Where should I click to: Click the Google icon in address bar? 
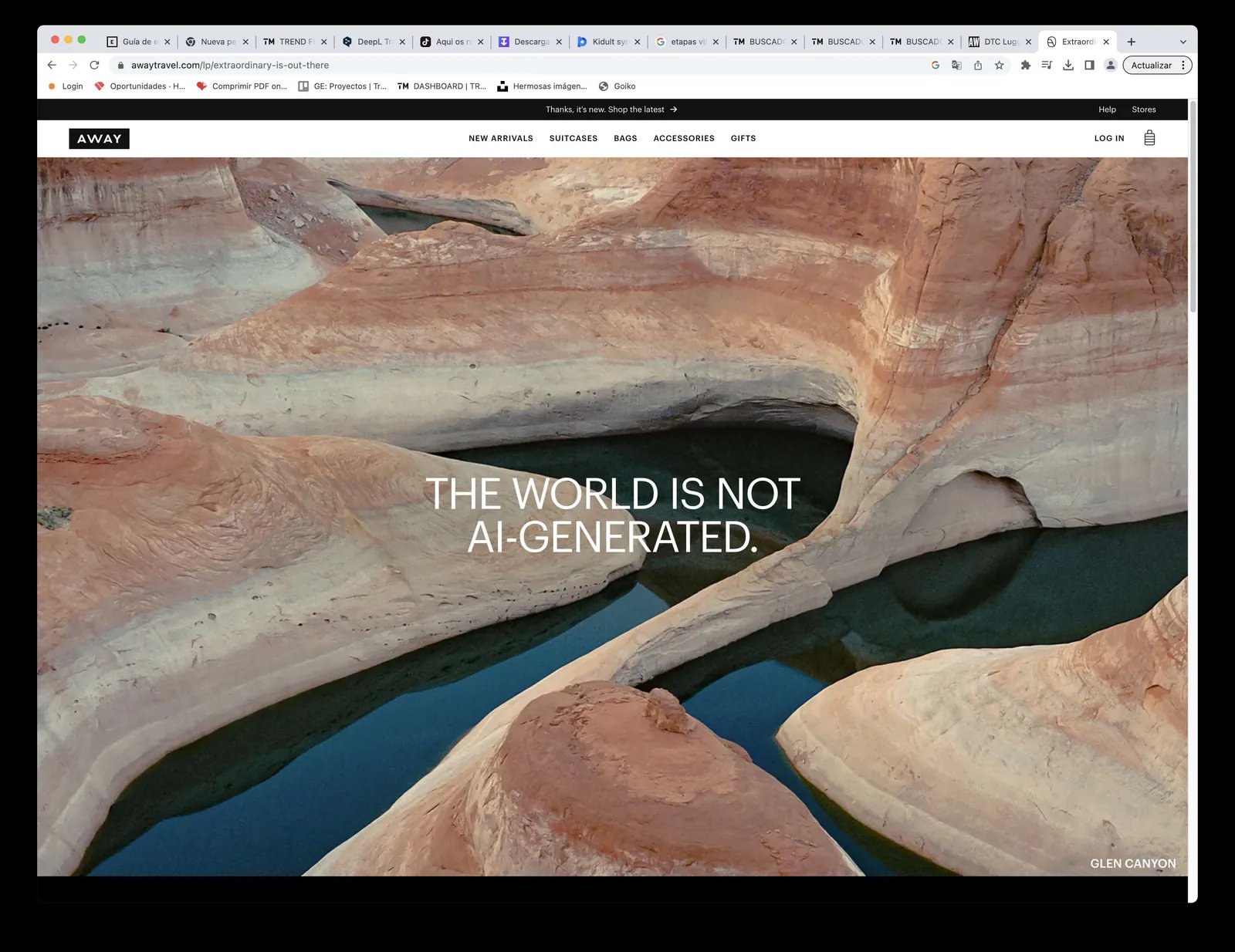pyautogui.click(x=936, y=65)
